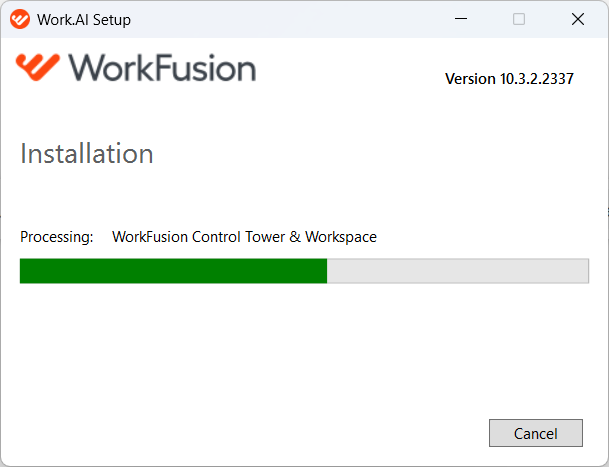The width and height of the screenshot is (609, 467).
Task: Click the Installation heading
Action: [x=87, y=153]
